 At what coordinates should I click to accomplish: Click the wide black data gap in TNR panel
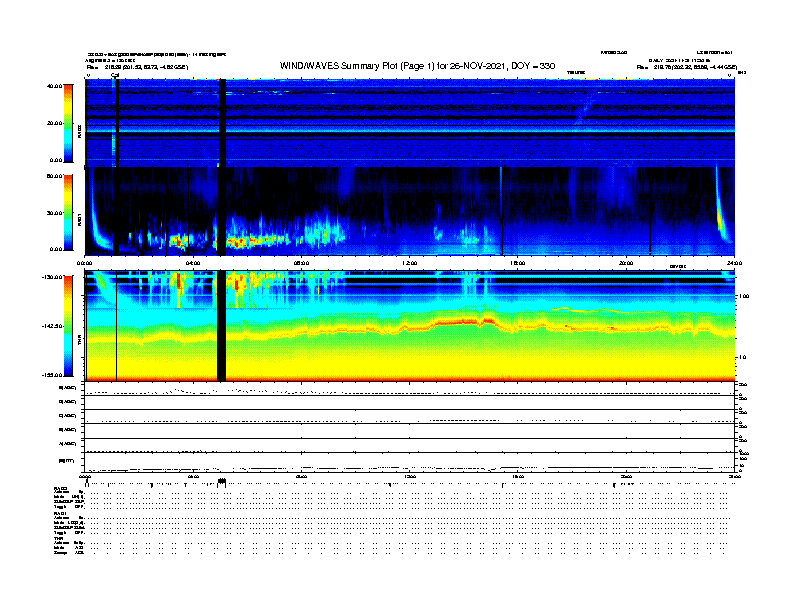click(x=221, y=326)
